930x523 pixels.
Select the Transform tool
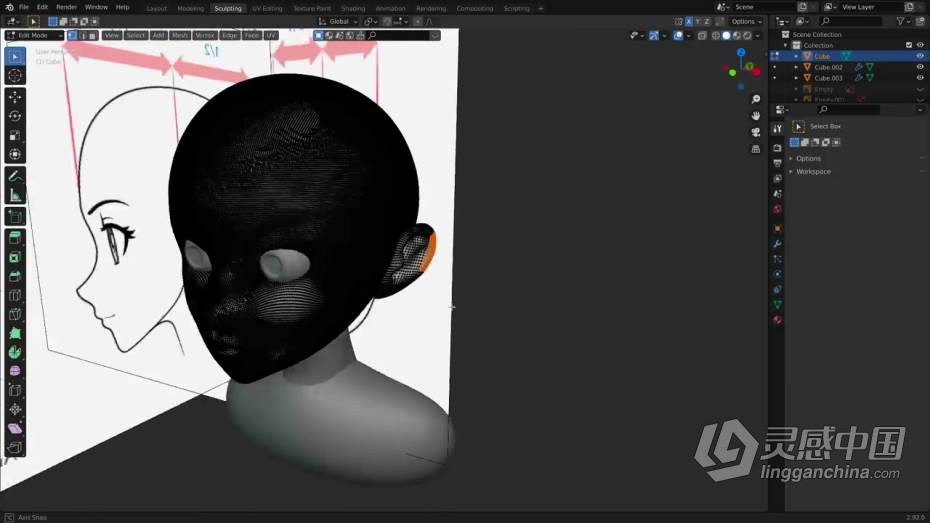15,154
